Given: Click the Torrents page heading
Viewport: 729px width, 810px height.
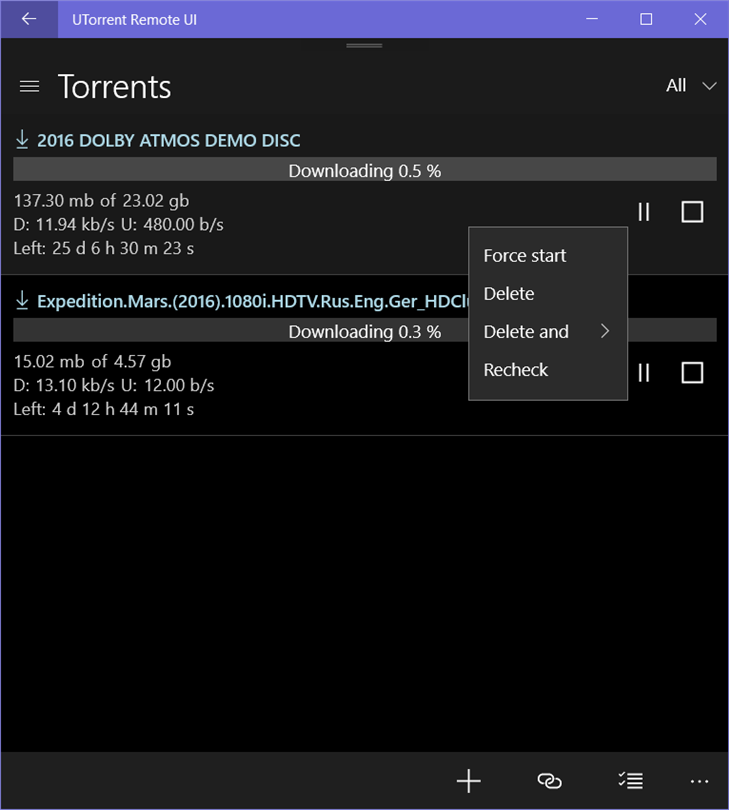Looking at the screenshot, I should coord(114,86).
